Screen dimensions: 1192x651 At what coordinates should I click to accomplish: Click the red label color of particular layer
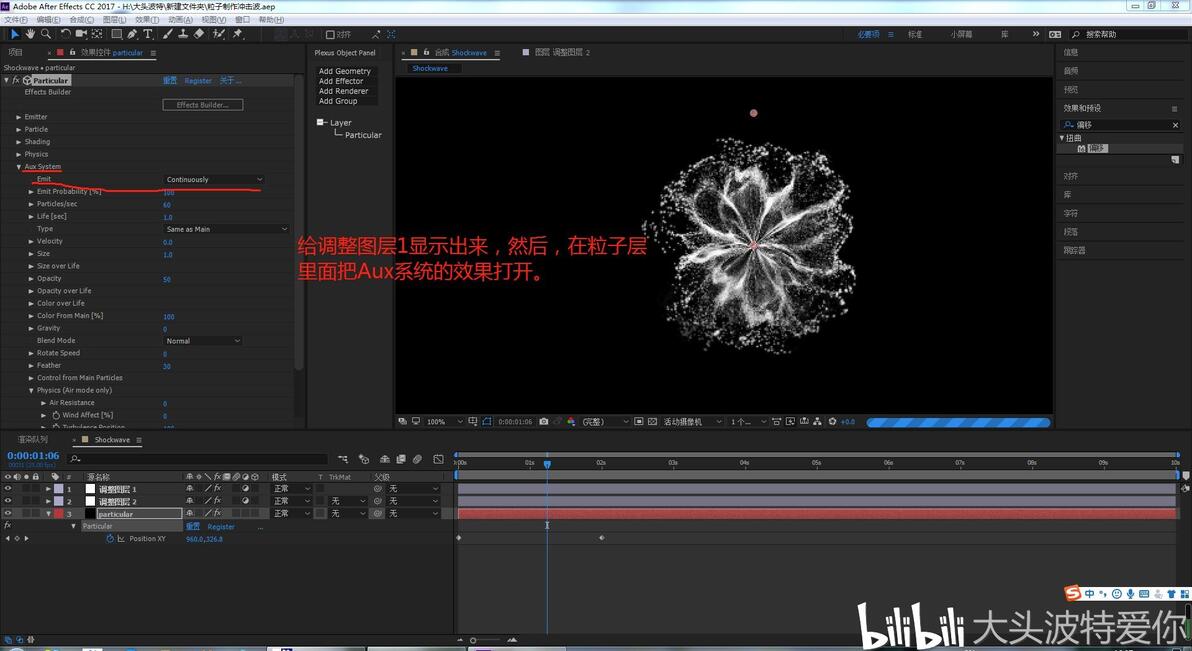click(x=59, y=513)
